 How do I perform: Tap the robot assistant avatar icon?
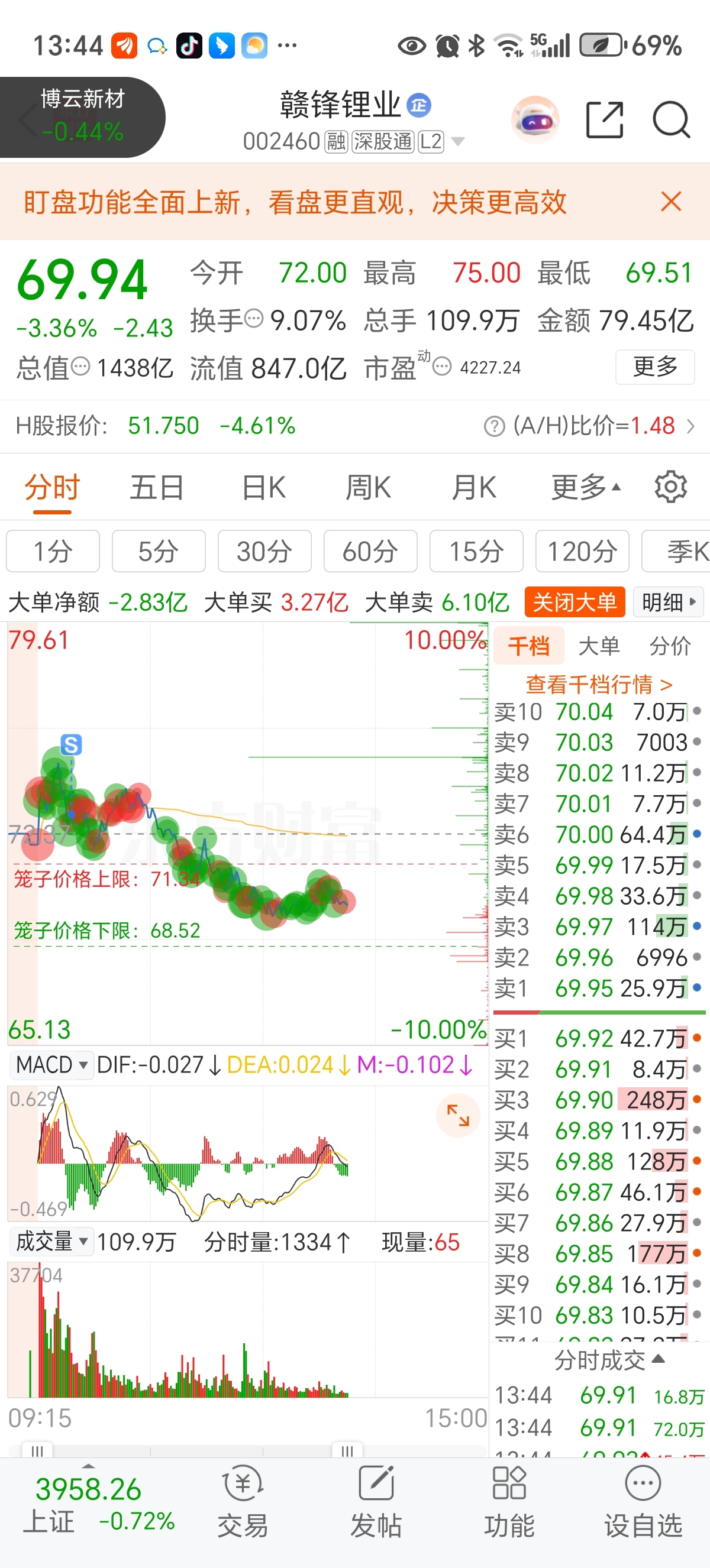pos(535,120)
